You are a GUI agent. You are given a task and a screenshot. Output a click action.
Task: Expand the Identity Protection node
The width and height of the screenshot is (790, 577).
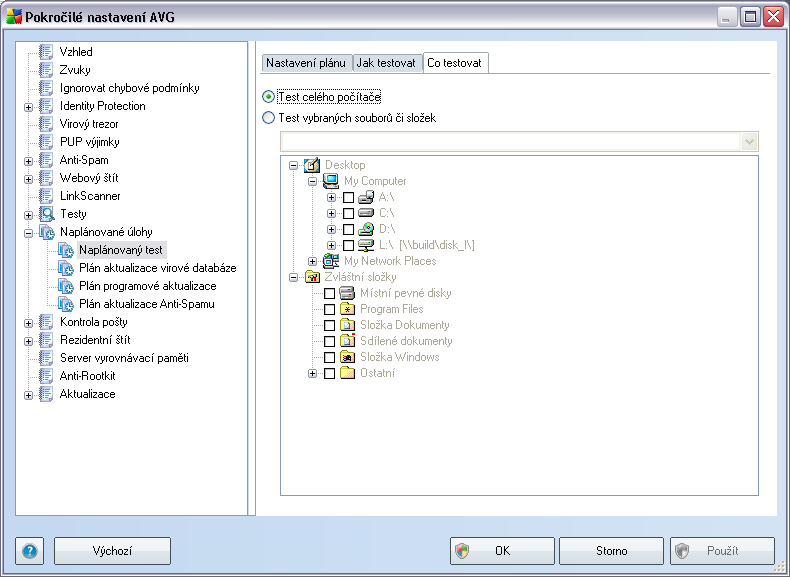pos(28,107)
